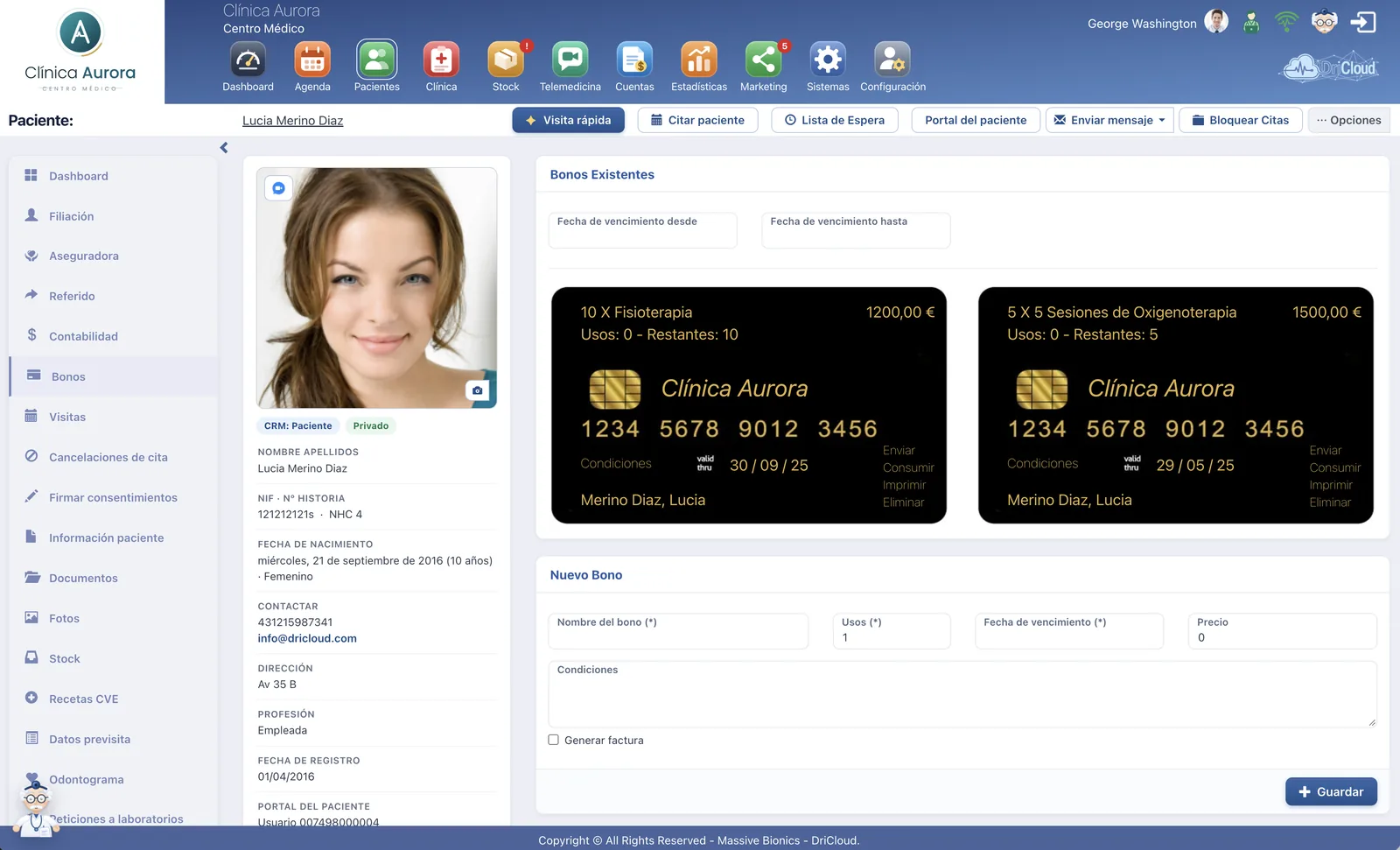The image size is (1400, 850).
Task: Open the Fecha de vencimiento hasta date field
Action: [856, 230]
